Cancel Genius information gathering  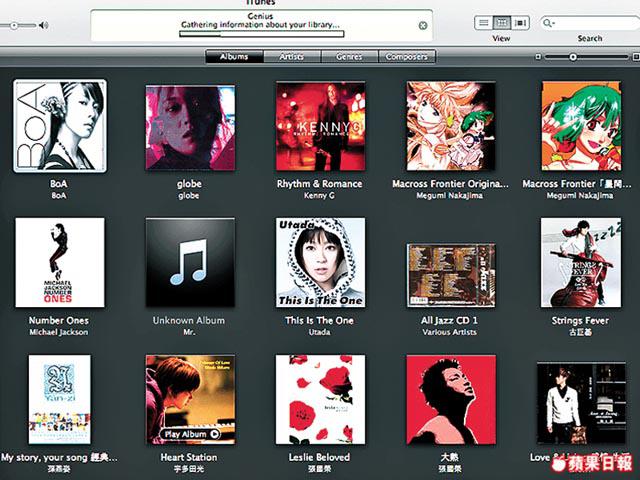(423, 25)
